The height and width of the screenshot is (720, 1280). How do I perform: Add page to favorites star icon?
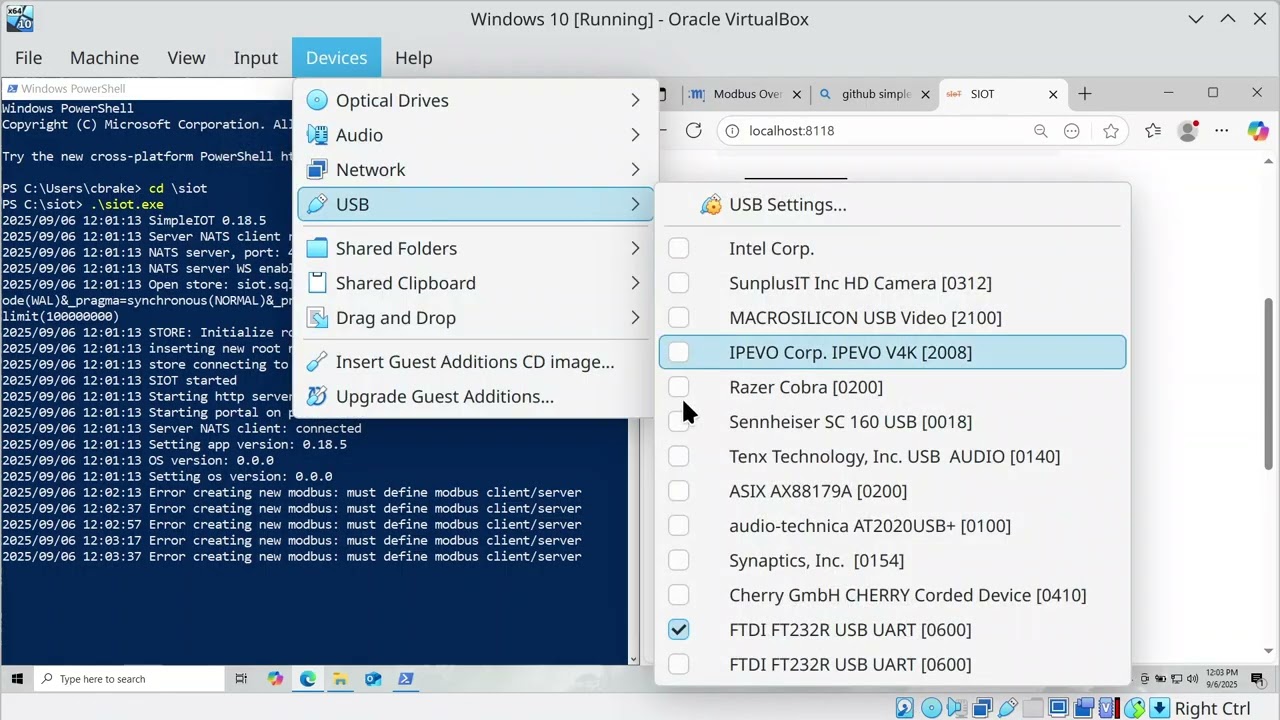[1111, 131]
